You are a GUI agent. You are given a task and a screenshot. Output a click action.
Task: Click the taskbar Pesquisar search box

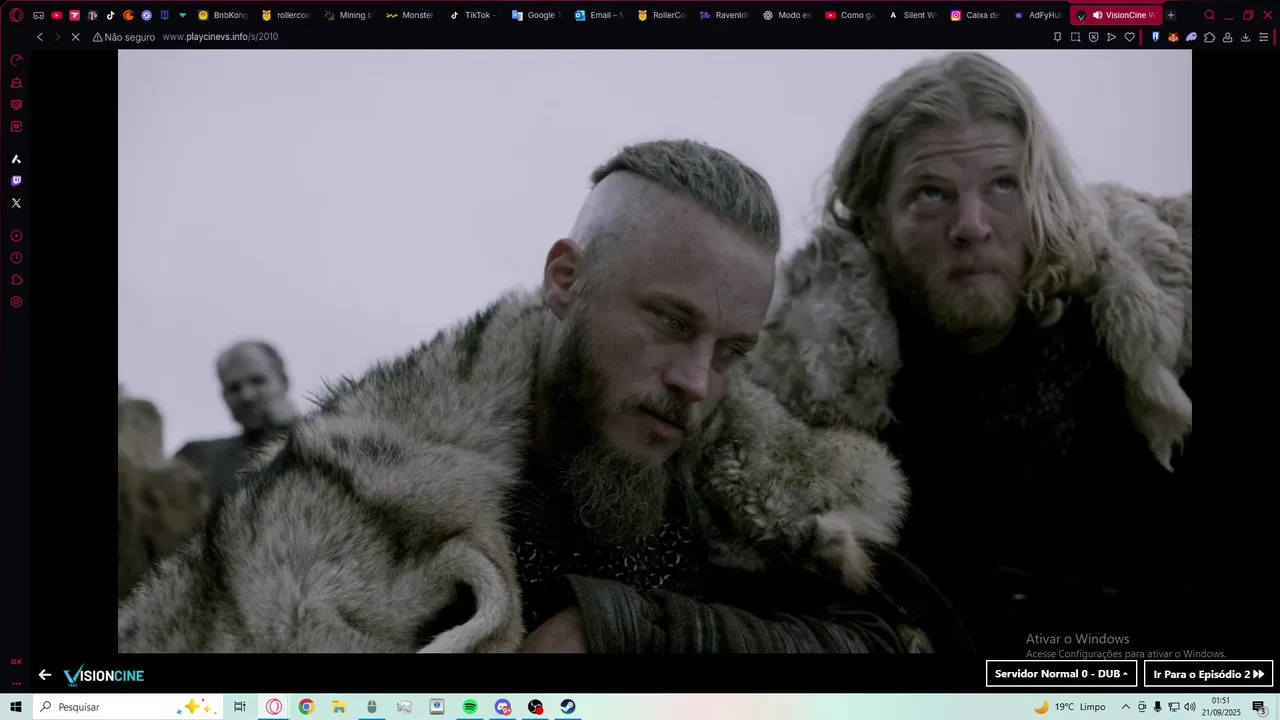127,707
